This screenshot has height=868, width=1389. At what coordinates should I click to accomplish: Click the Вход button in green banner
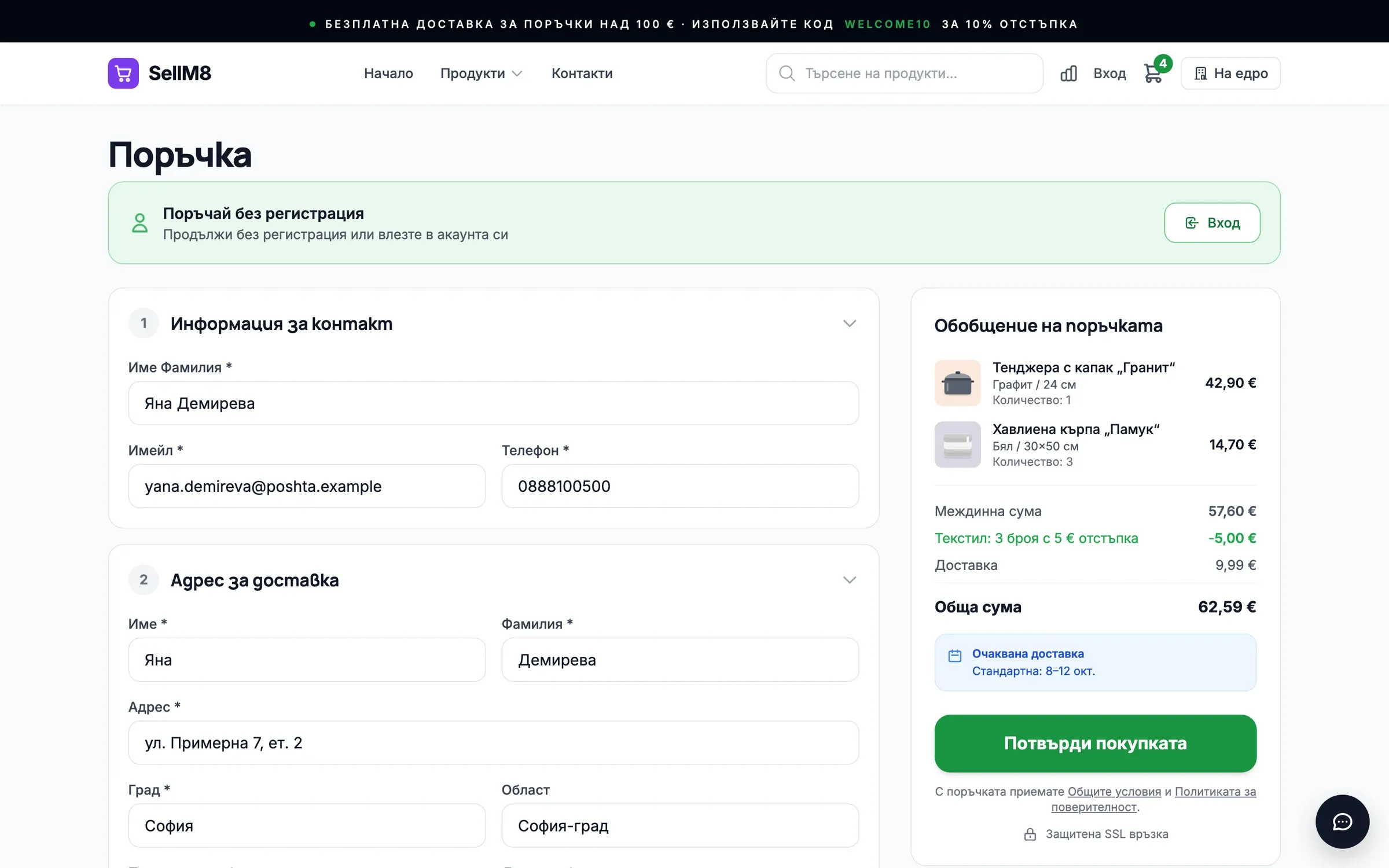pos(1212,223)
